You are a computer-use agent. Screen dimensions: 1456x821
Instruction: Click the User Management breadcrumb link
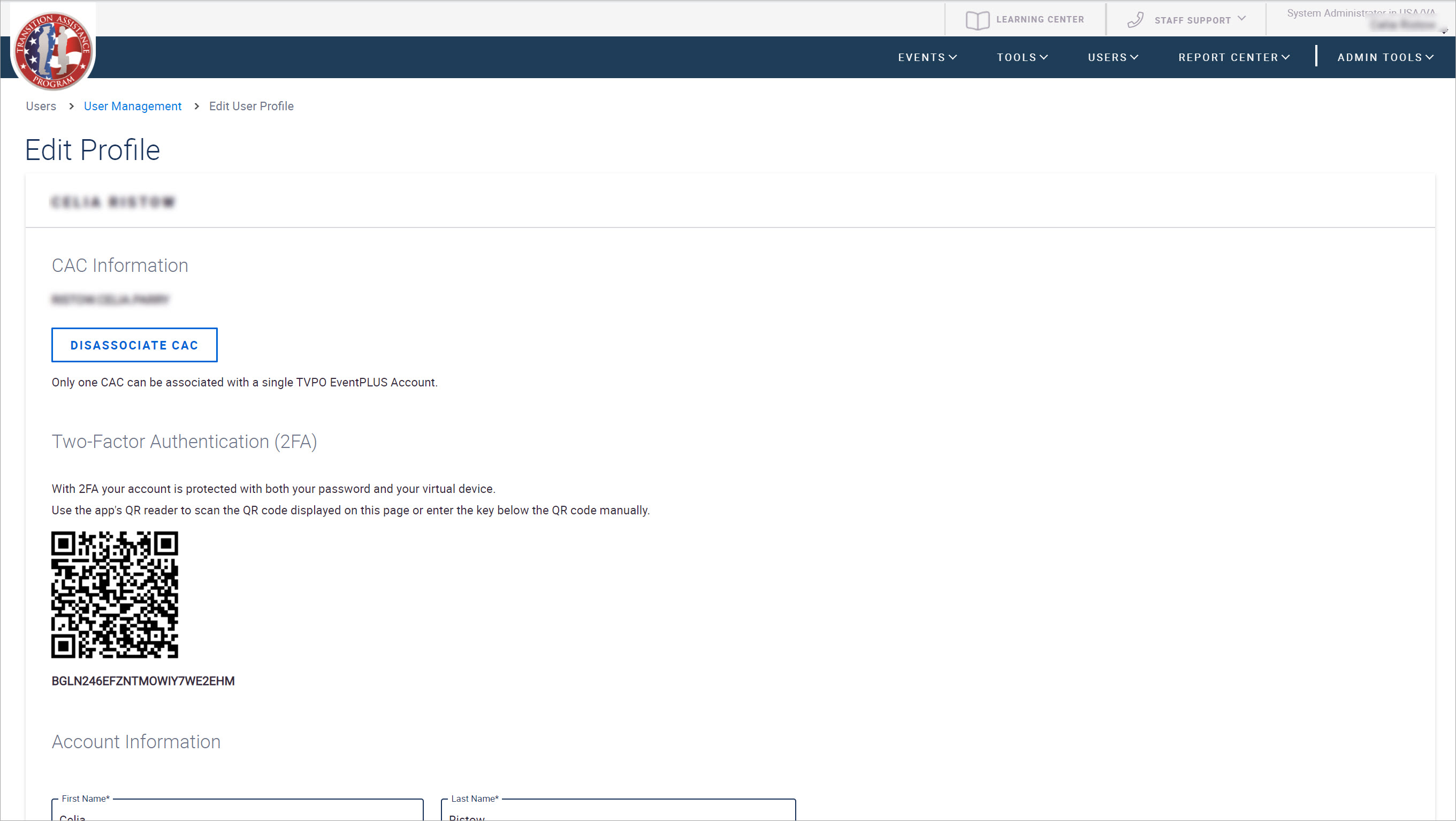click(x=132, y=106)
